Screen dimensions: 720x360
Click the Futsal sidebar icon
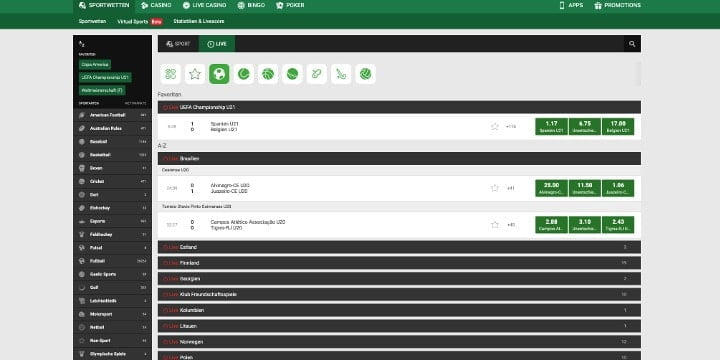[82, 248]
